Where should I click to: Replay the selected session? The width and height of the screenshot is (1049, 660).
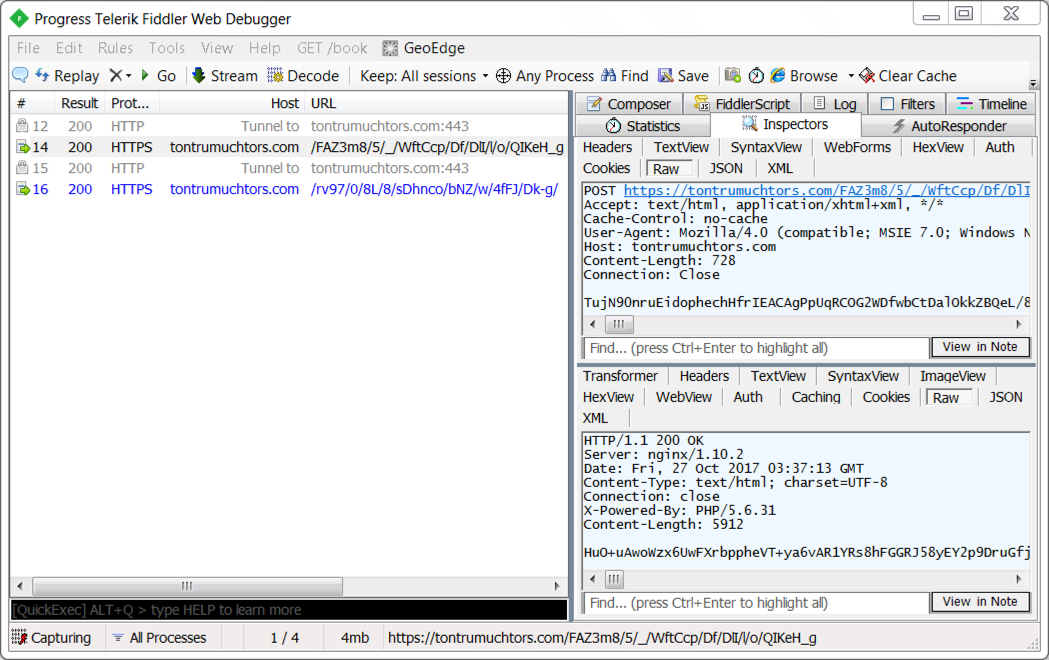click(67, 76)
